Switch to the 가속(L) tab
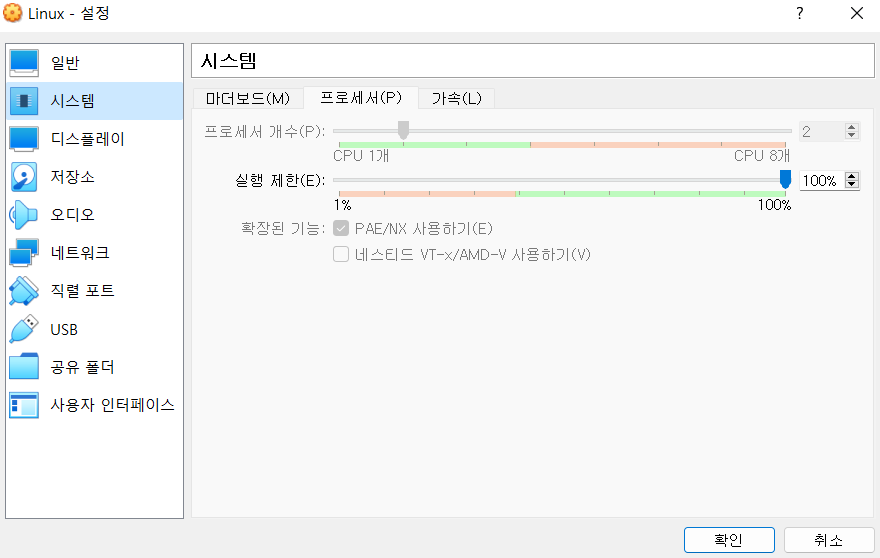Image resolution: width=880 pixels, height=558 pixels. [456, 99]
